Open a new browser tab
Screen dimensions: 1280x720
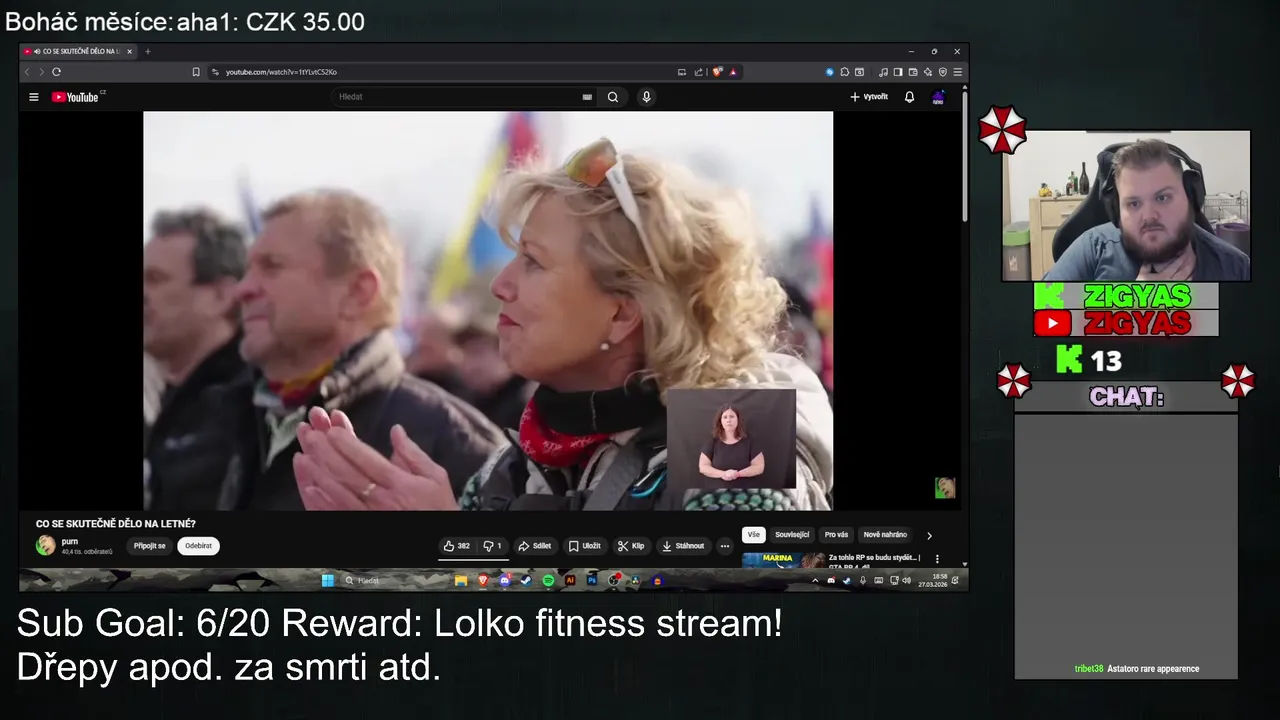[x=148, y=51]
